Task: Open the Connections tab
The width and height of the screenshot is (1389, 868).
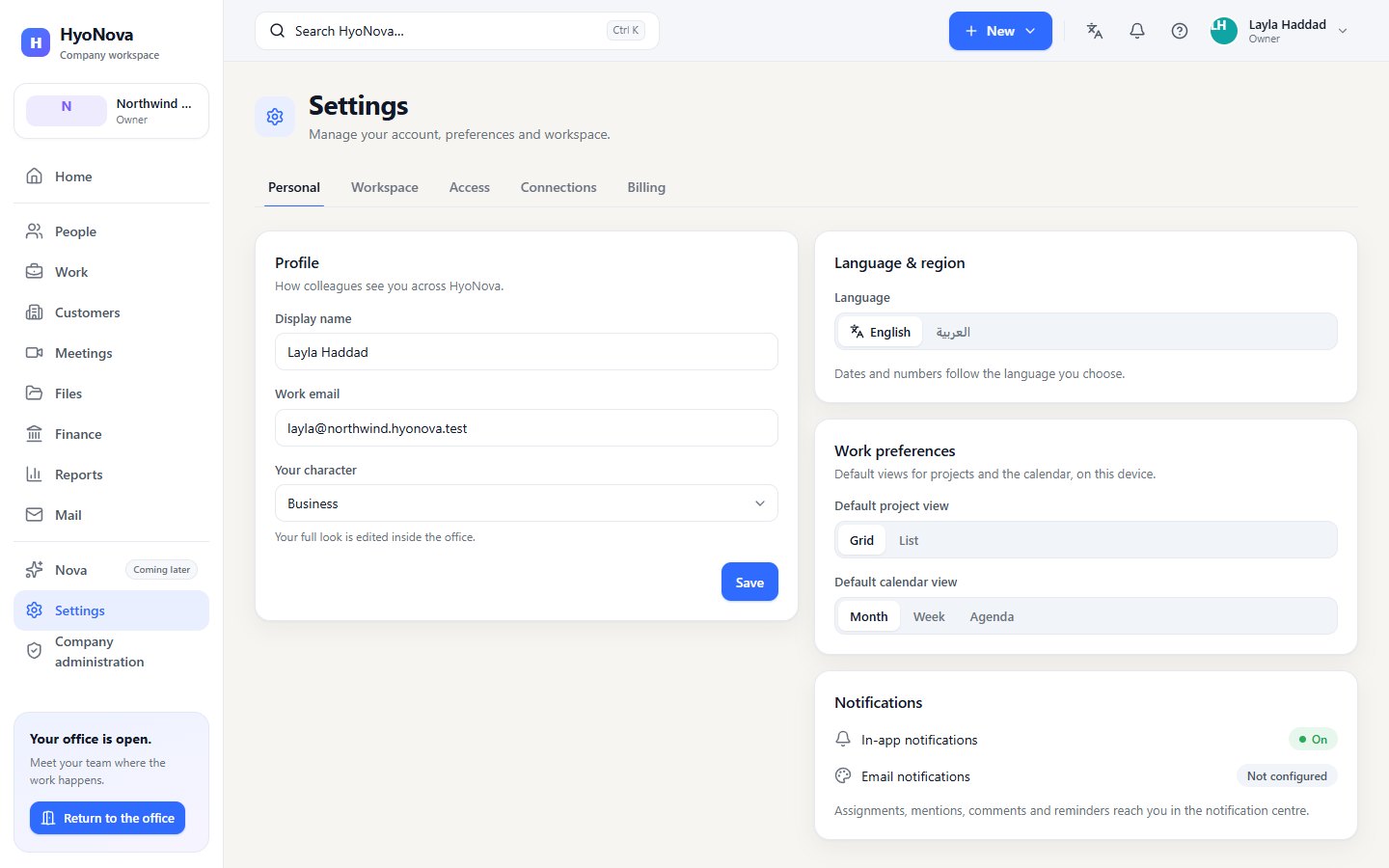Action: pyautogui.click(x=558, y=187)
